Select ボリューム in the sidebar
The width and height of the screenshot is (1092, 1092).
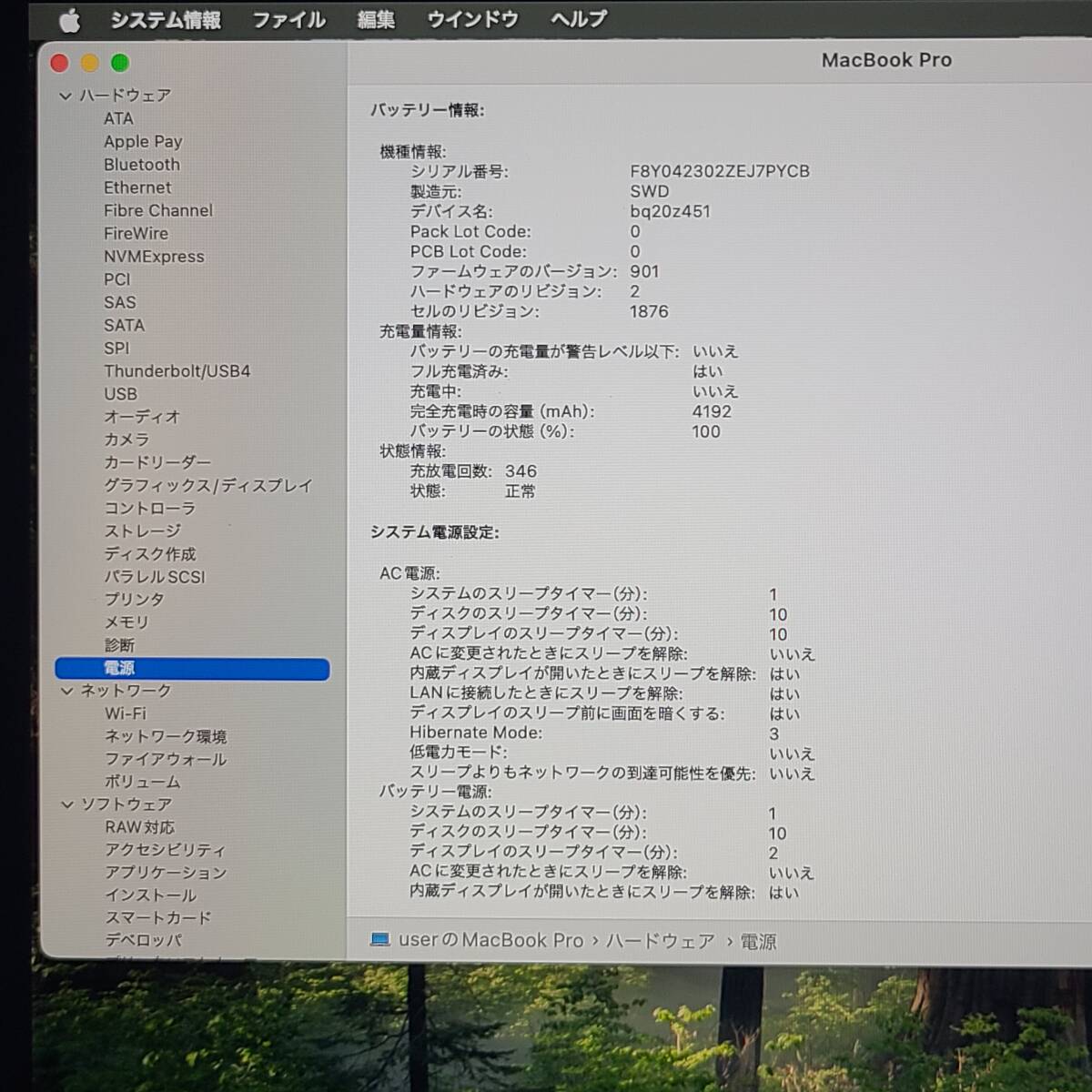pyautogui.click(x=143, y=783)
